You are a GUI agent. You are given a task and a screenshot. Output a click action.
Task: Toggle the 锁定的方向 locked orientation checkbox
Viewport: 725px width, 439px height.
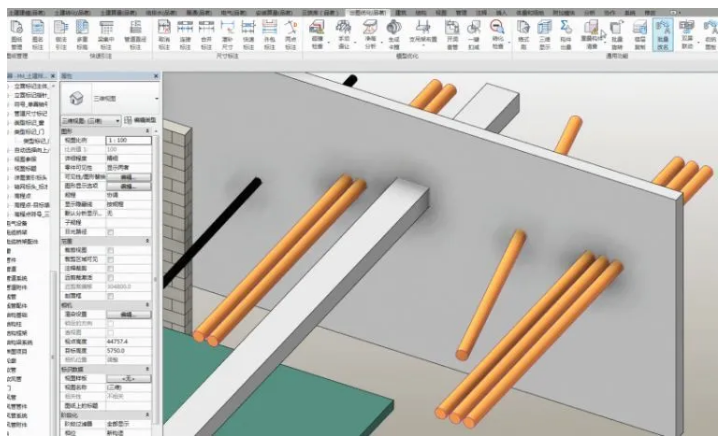tap(111, 323)
